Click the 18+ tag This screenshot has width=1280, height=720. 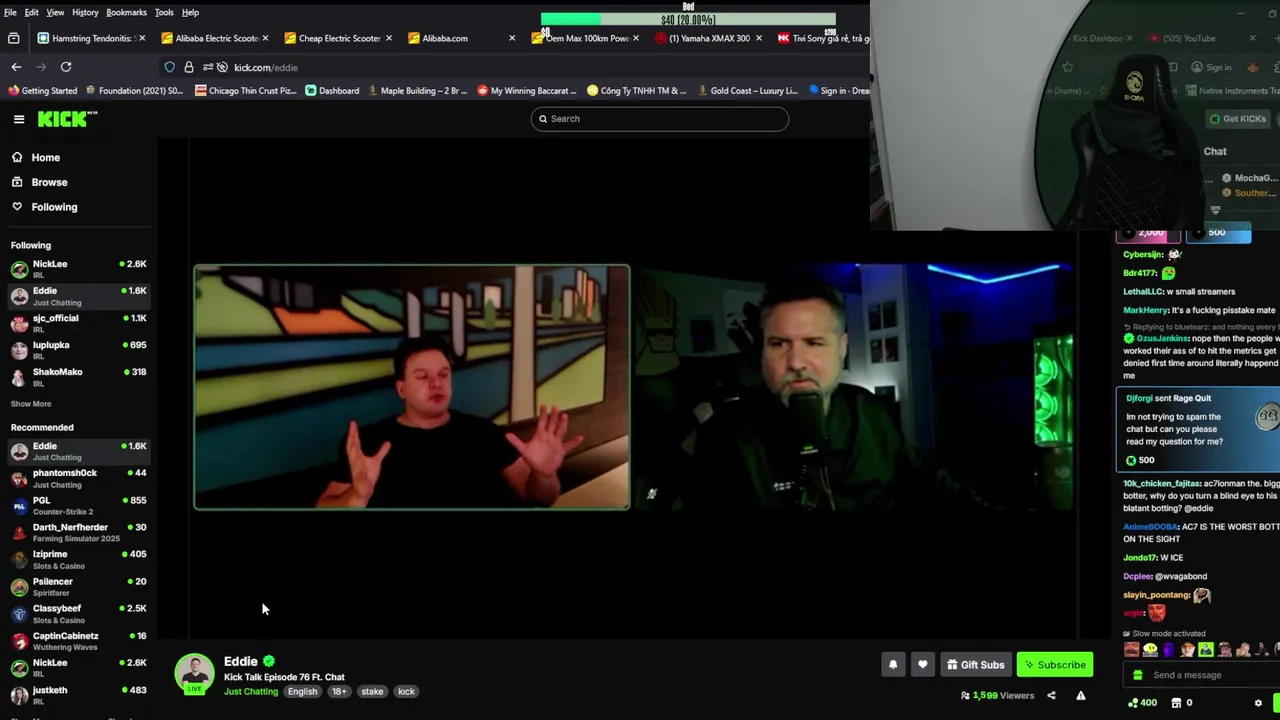coord(339,692)
